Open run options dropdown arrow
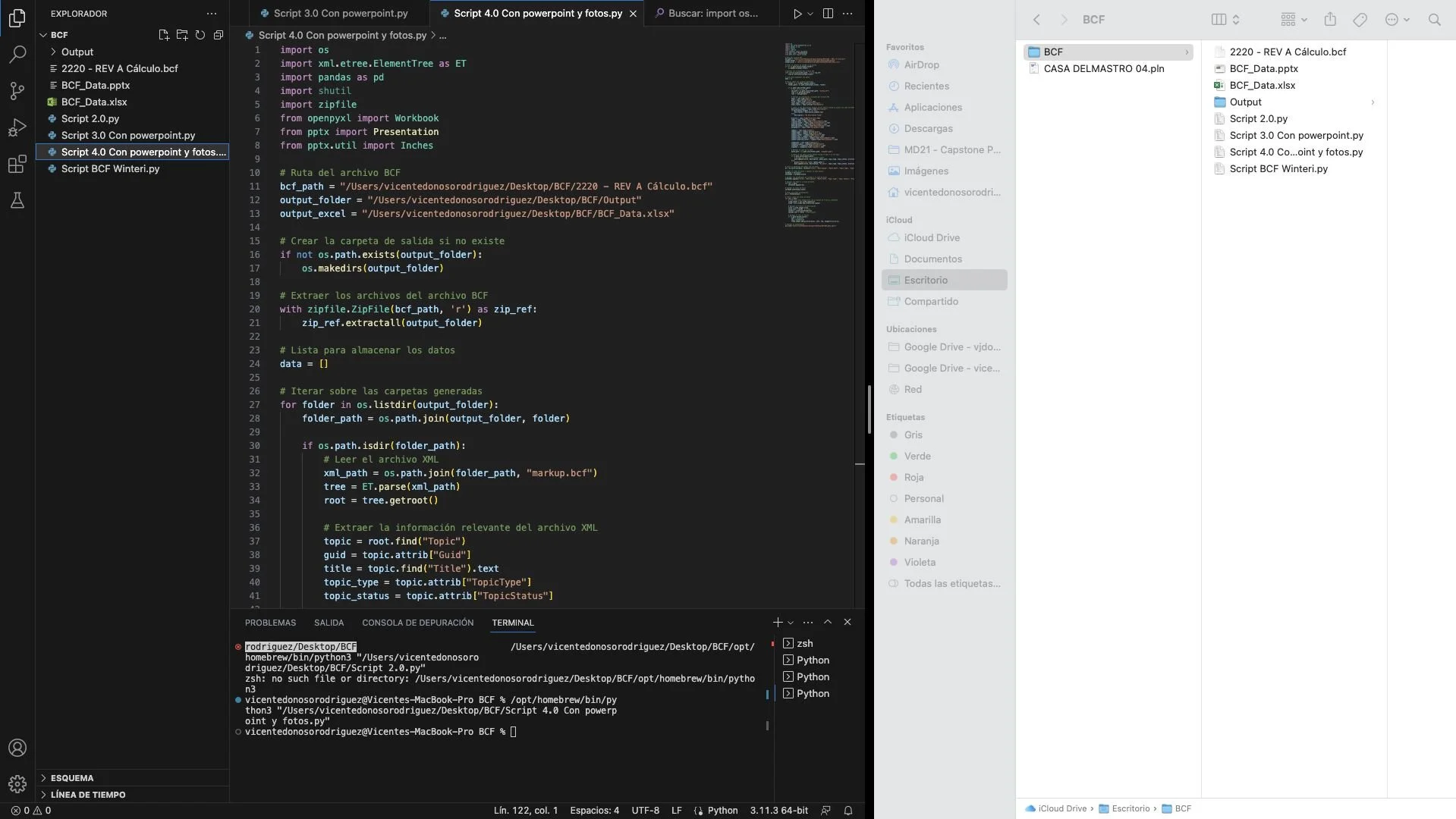The image size is (1456, 819). [x=810, y=14]
